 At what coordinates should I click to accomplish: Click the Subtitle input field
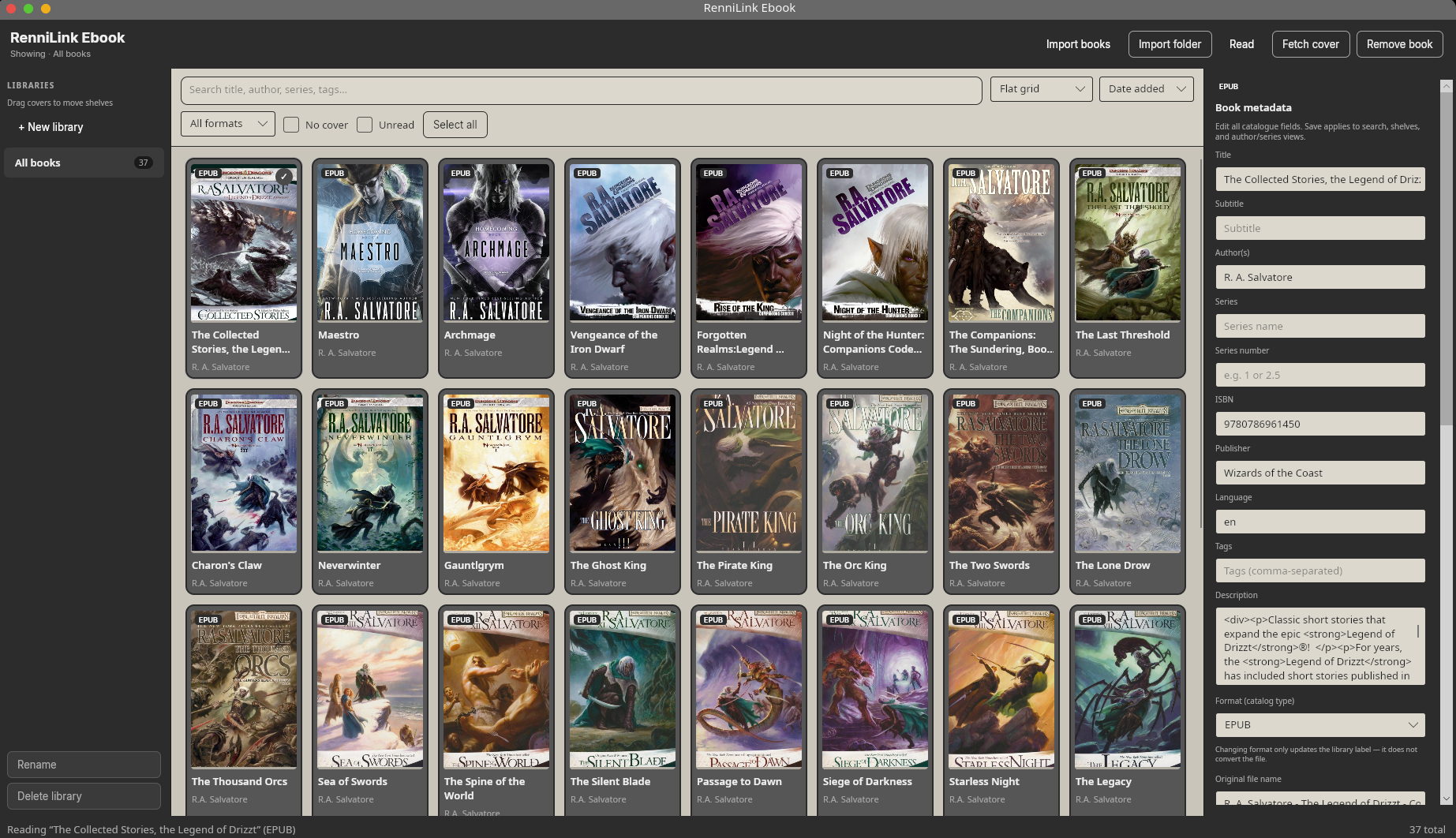pos(1320,228)
